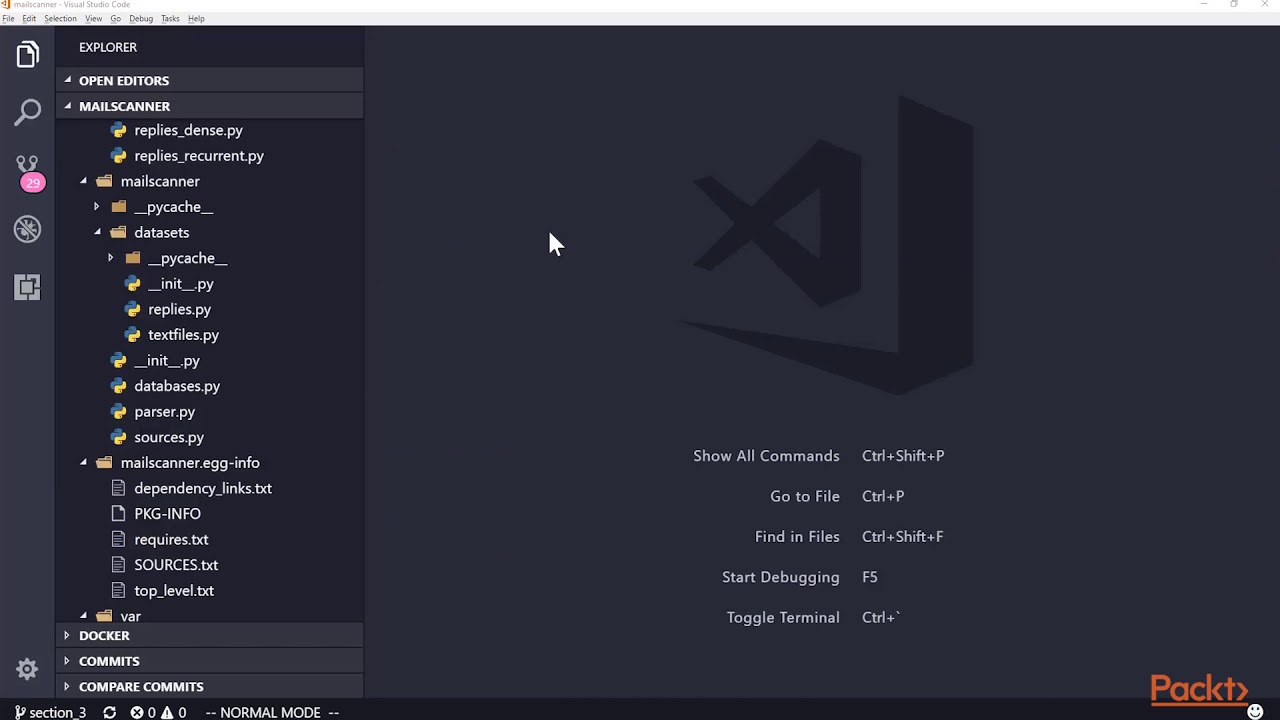Click the Show All Commands label

point(766,456)
